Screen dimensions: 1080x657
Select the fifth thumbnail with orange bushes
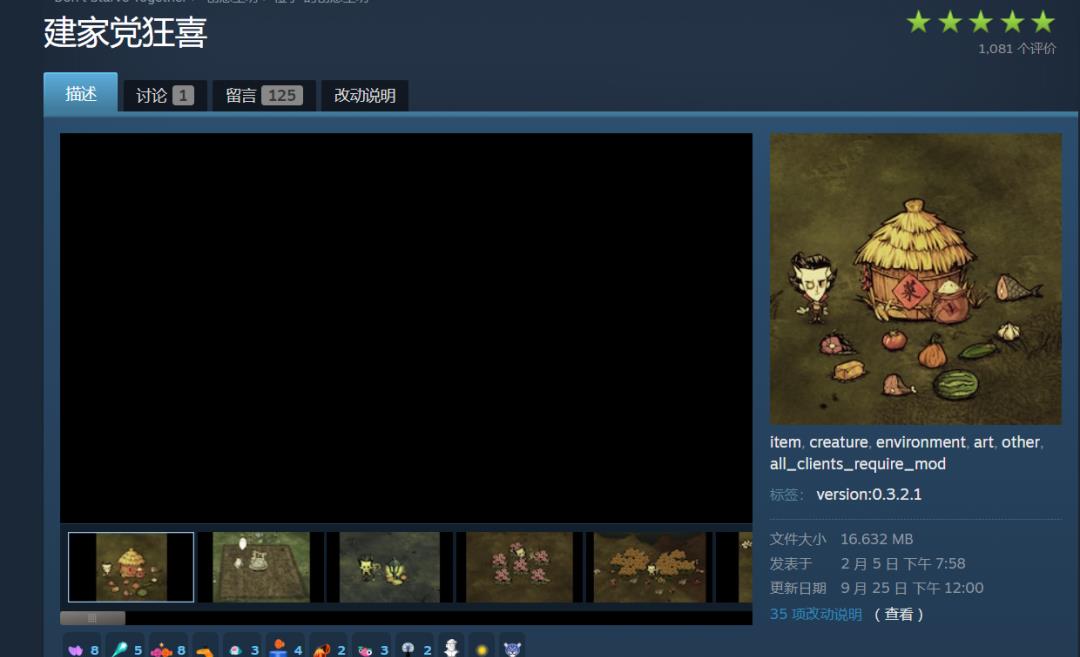[648, 567]
